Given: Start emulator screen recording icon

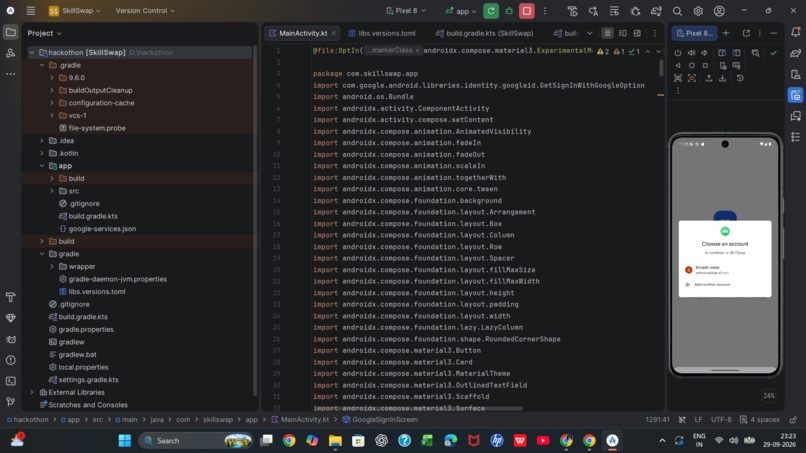Looking at the screenshot, I should coord(692,78).
